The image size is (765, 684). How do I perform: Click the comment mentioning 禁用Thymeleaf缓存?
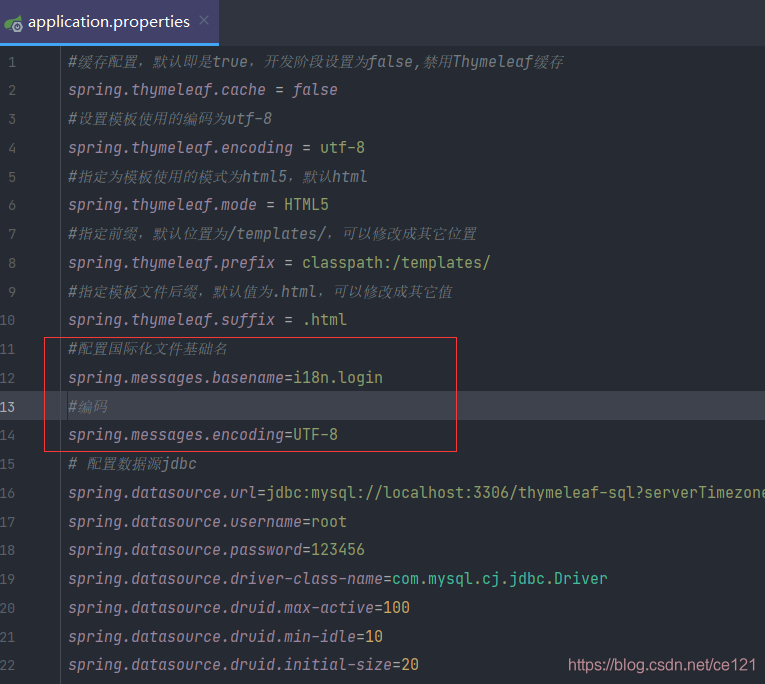coord(316,62)
